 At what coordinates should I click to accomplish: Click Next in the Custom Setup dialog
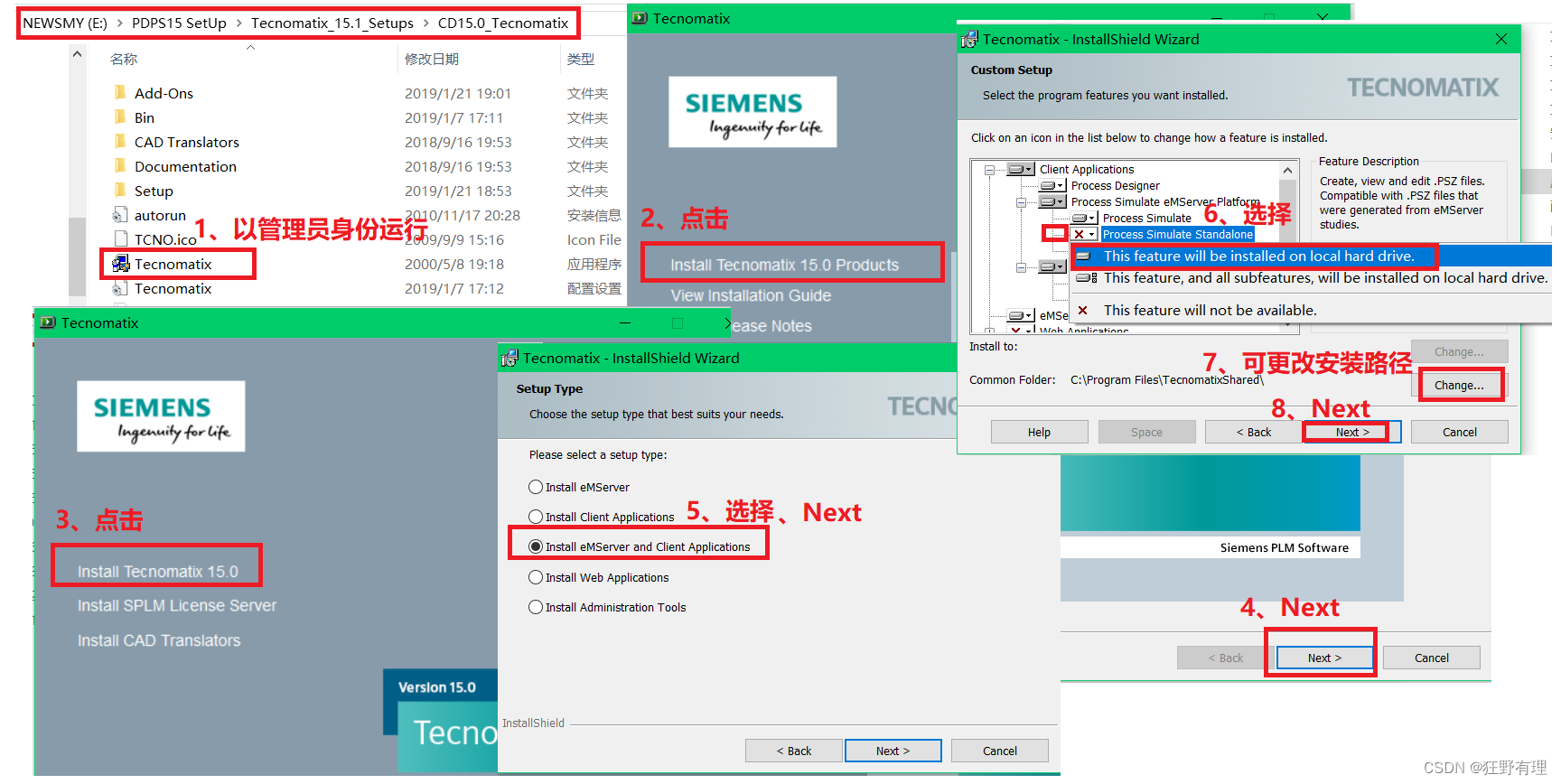click(x=1352, y=433)
